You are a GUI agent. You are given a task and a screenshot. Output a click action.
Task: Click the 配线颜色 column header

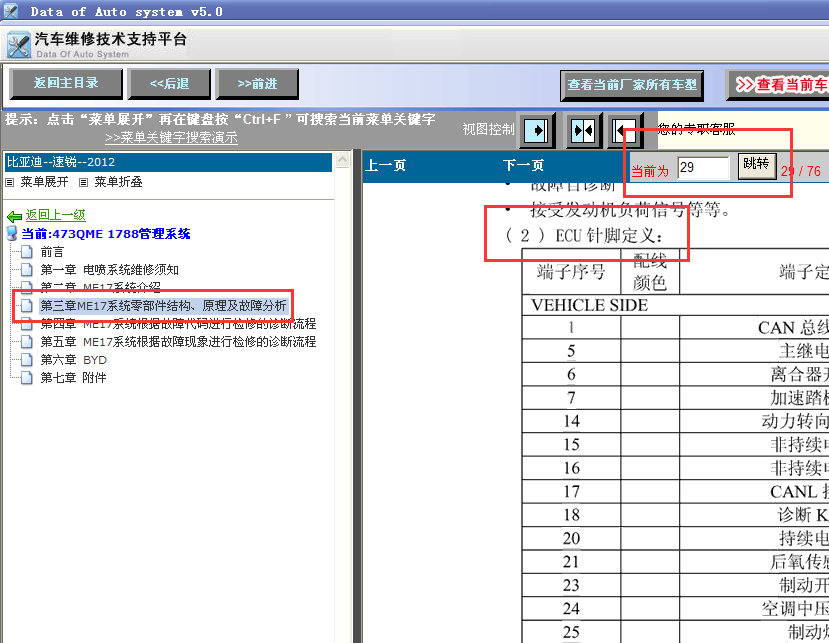click(x=650, y=272)
